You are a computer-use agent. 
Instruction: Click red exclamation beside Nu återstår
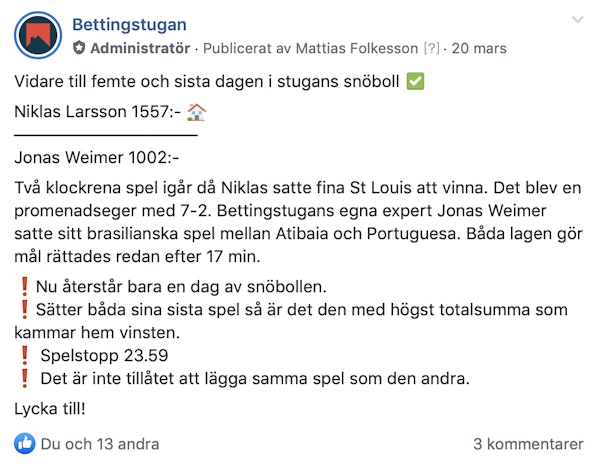point(25,287)
